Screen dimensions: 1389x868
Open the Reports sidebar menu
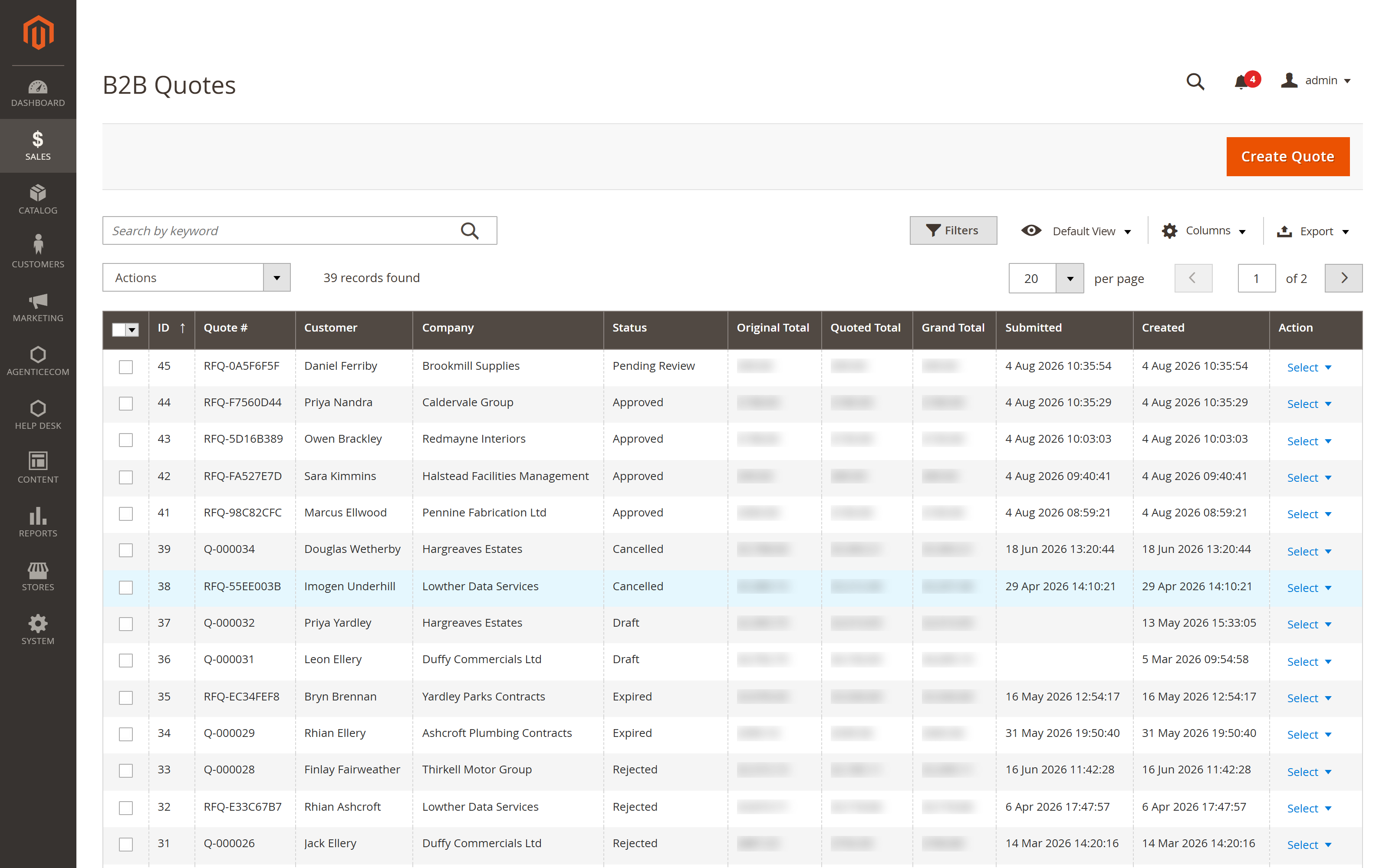tap(38, 523)
